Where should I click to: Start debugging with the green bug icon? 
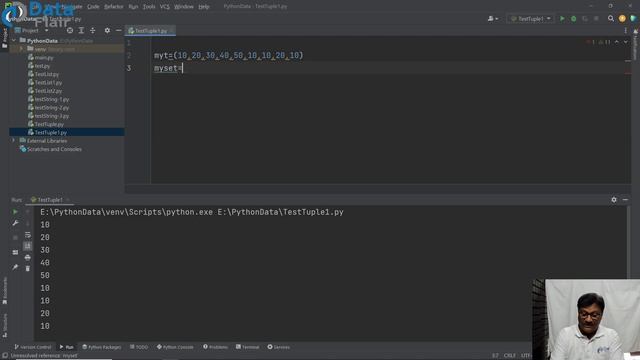pyautogui.click(x=573, y=18)
